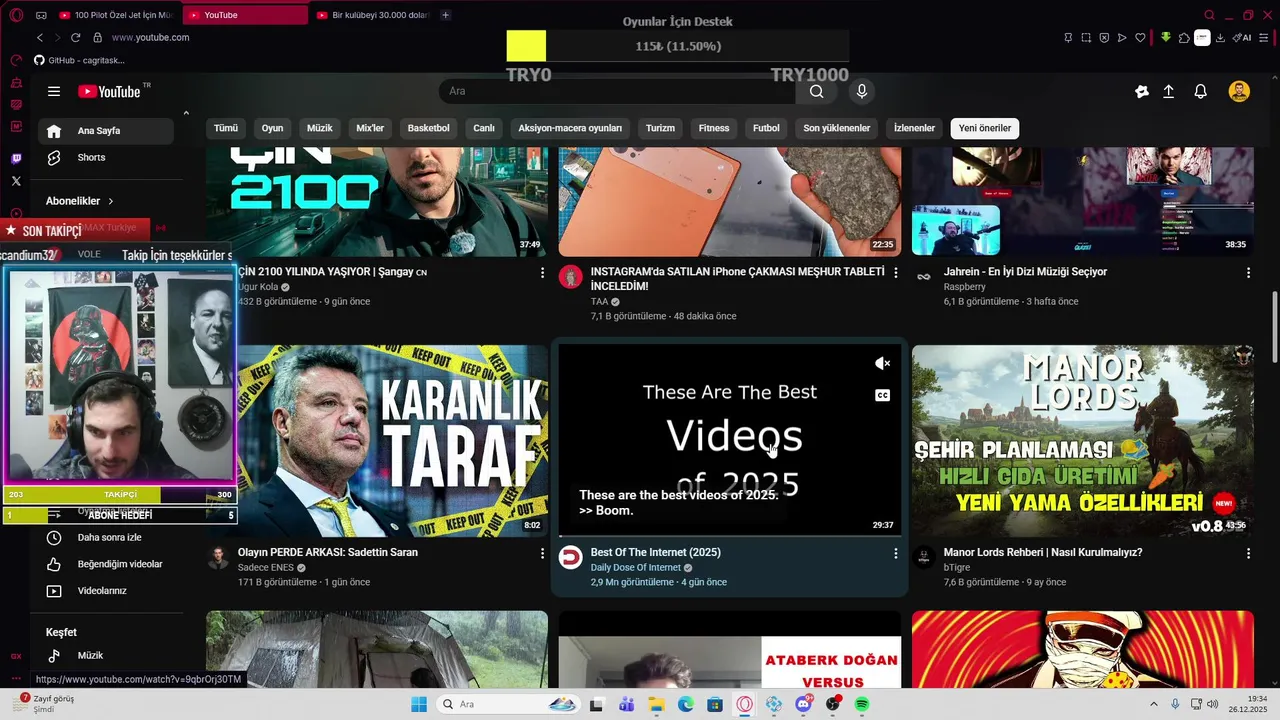Open Shorts in sidebar
The image size is (1280, 720).
[x=106, y=158]
